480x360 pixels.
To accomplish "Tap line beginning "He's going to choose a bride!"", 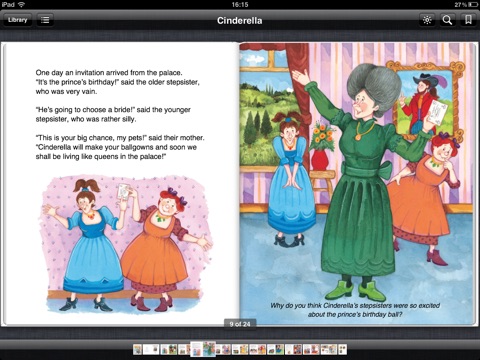I will click(113, 110).
